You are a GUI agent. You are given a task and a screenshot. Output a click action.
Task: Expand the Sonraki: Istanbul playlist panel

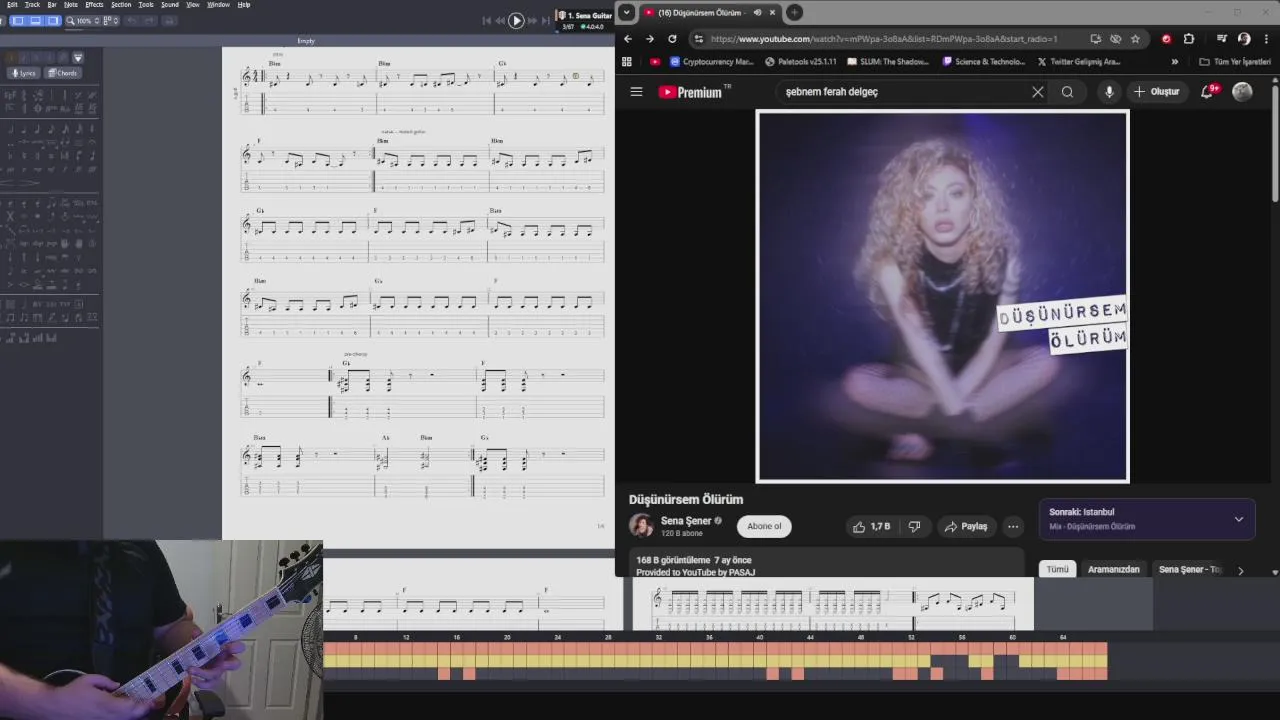tap(1238, 519)
